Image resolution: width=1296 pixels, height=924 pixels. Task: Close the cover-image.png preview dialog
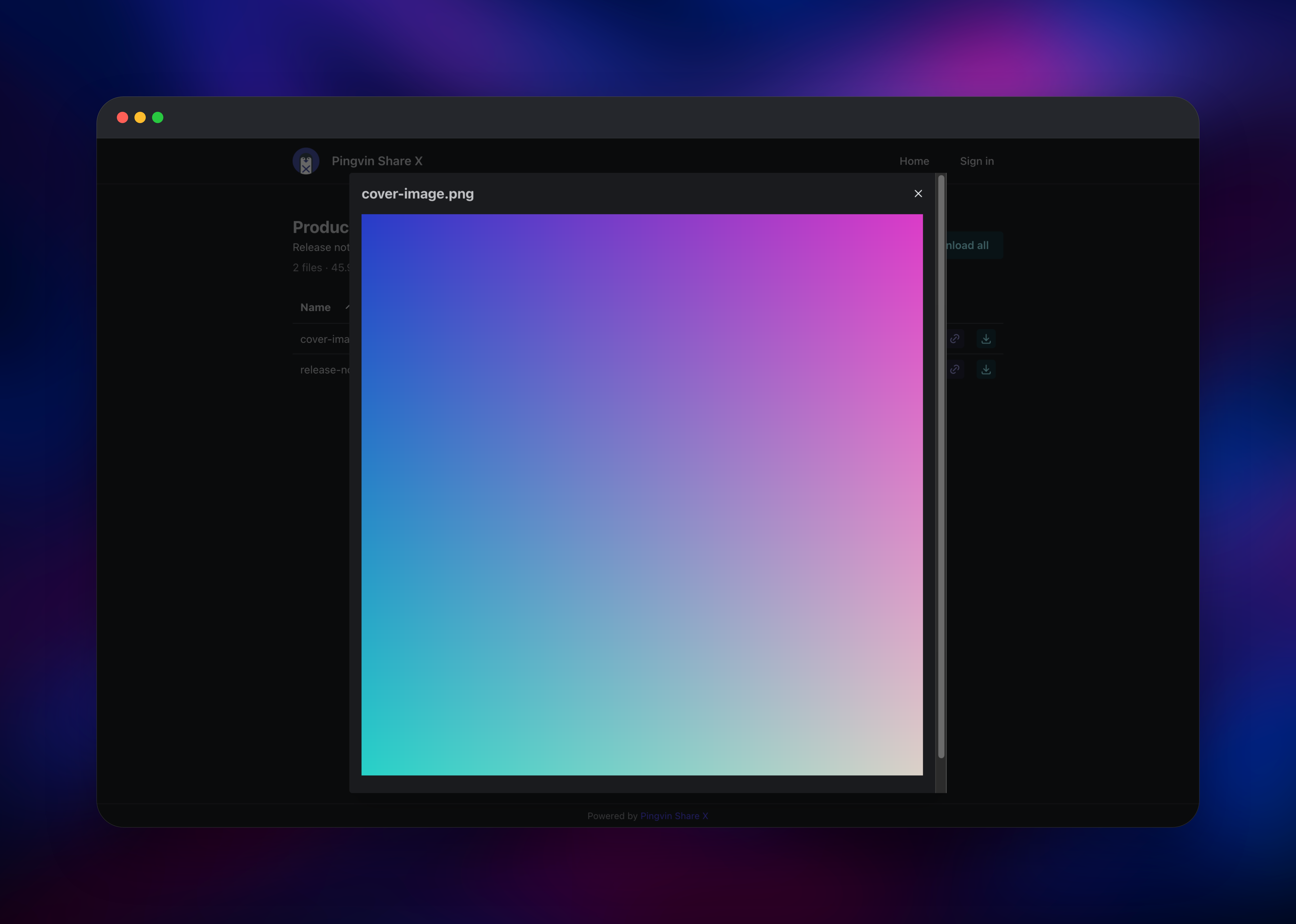point(918,194)
